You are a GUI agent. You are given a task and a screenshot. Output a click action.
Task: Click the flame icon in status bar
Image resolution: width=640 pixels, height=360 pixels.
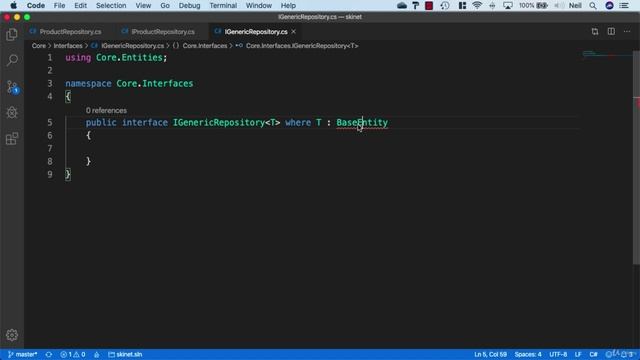tap(97, 354)
